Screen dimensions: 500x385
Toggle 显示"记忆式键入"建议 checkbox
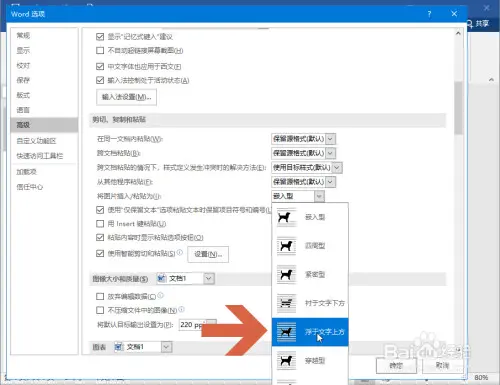pos(100,36)
